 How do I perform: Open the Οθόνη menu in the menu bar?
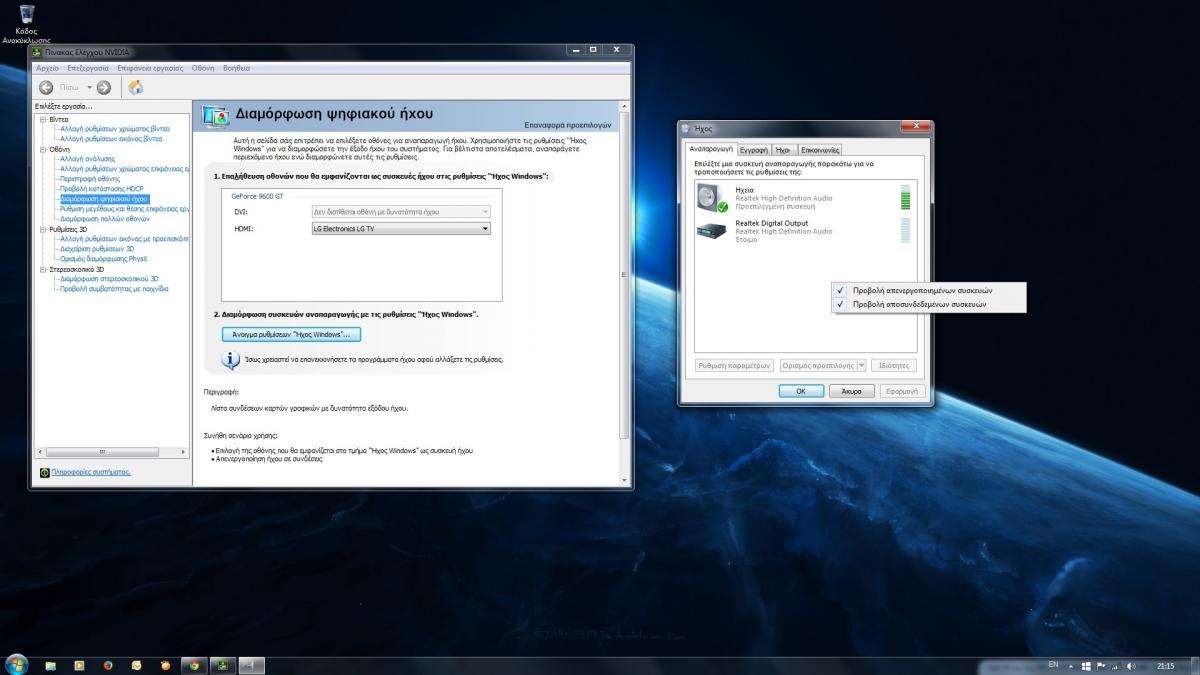(203, 68)
